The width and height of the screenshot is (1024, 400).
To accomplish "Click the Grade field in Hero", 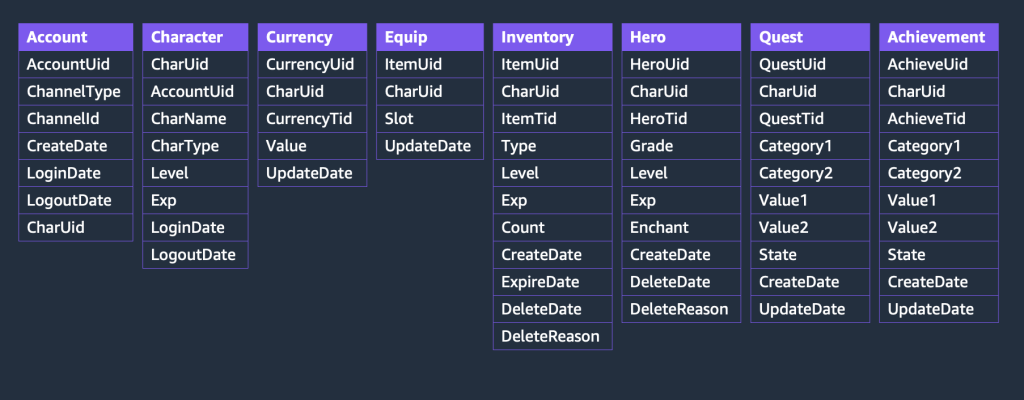I will 681,146.
